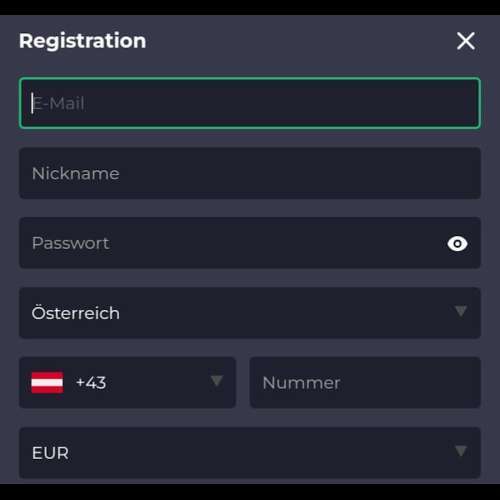Viewport: 500px width, 500px height.
Task: Focus the E-Mail input field
Action: [250, 103]
